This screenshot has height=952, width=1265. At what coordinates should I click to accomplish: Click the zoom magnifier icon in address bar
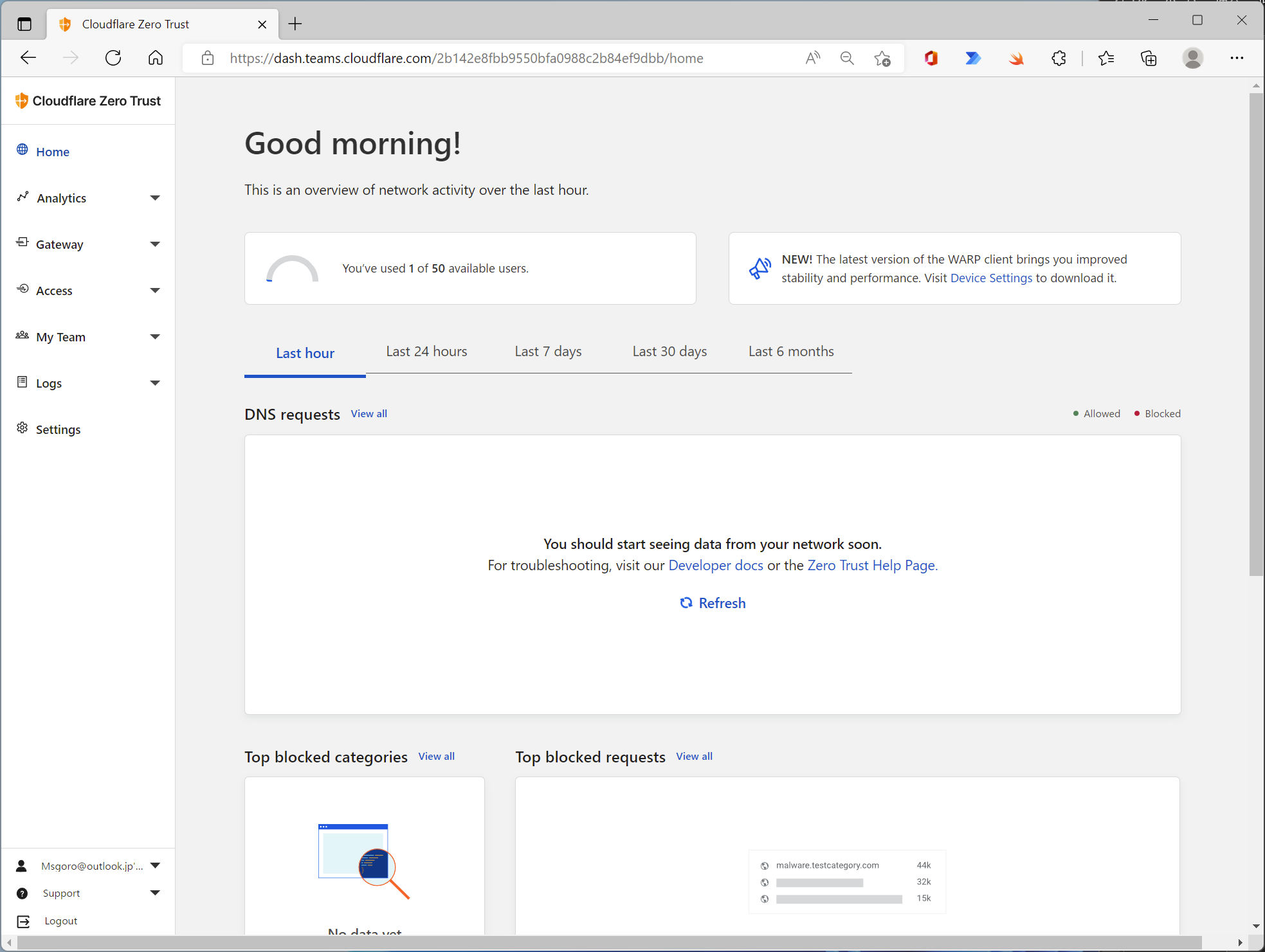point(848,58)
